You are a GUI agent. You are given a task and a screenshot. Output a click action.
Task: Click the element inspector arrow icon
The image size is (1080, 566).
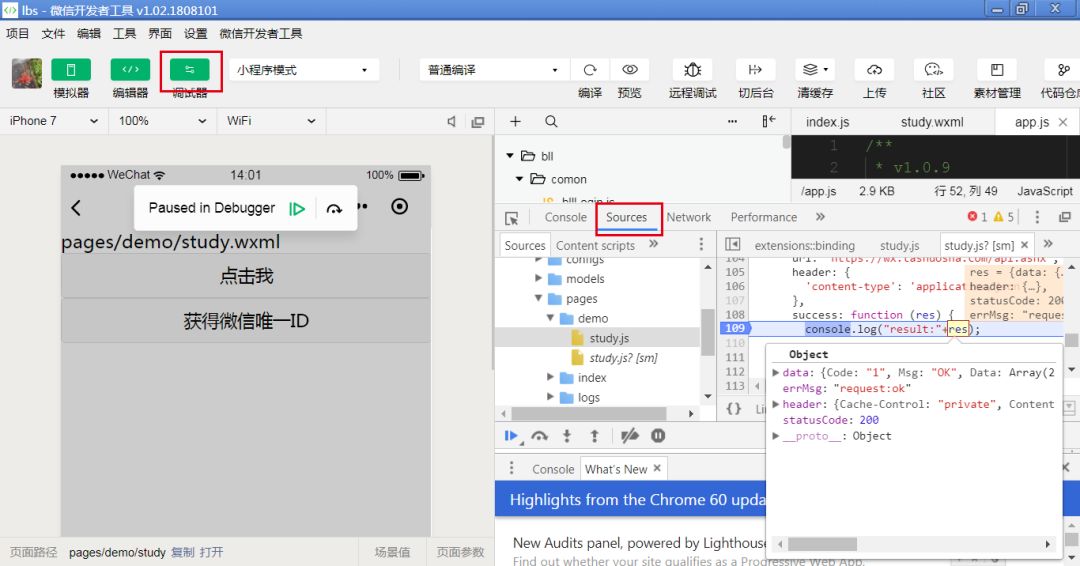click(x=512, y=218)
